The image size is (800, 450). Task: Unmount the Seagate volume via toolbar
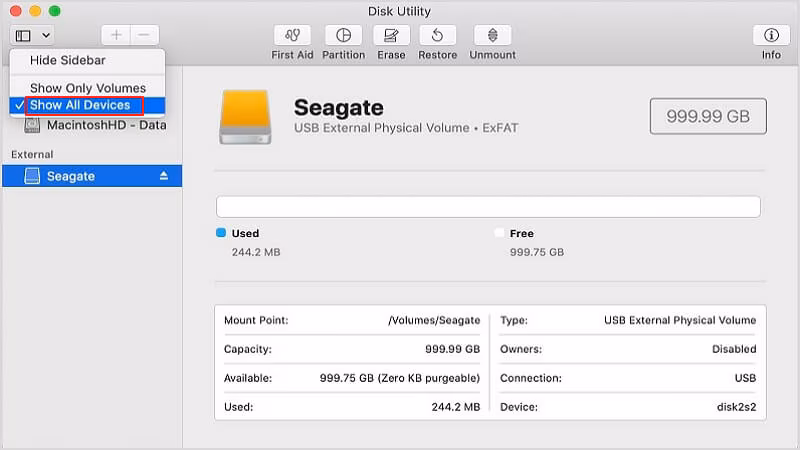coord(492,35)
